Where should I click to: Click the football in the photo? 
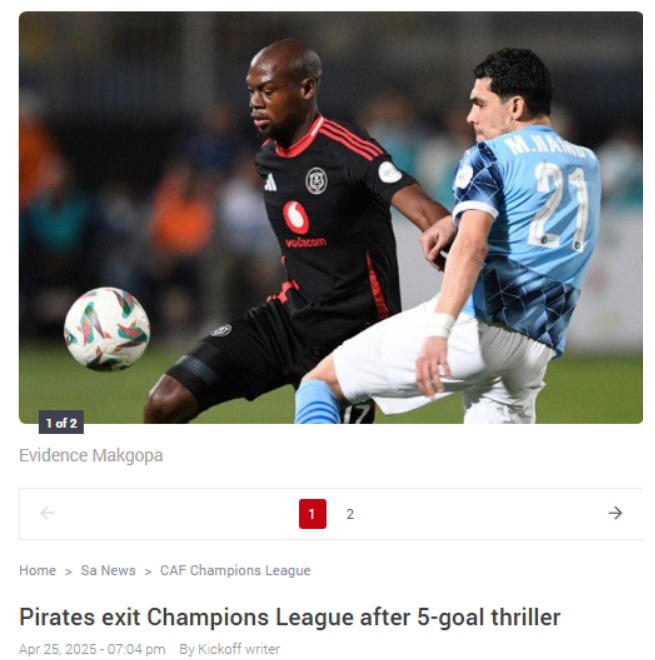coord(107,329)
